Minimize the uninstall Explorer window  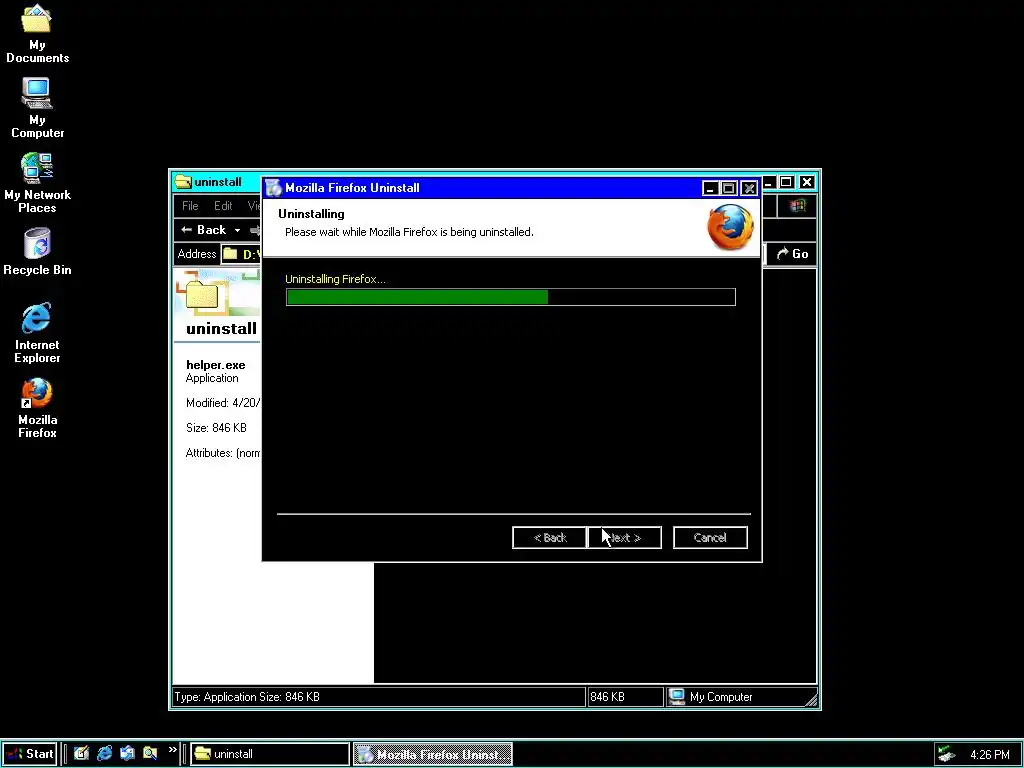[x=769, y=182]
